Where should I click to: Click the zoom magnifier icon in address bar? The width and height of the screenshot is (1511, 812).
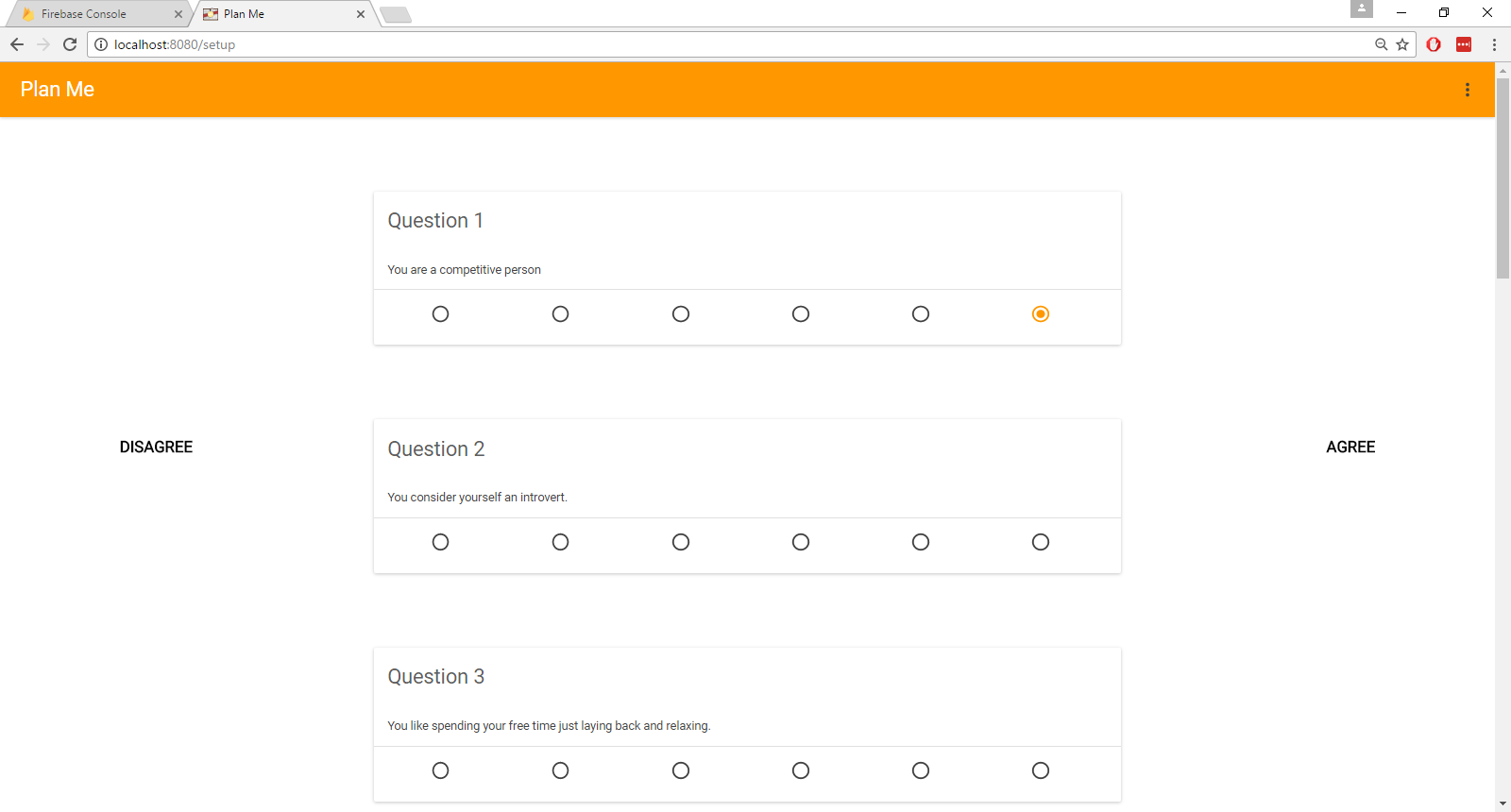tap(1382, 44)
